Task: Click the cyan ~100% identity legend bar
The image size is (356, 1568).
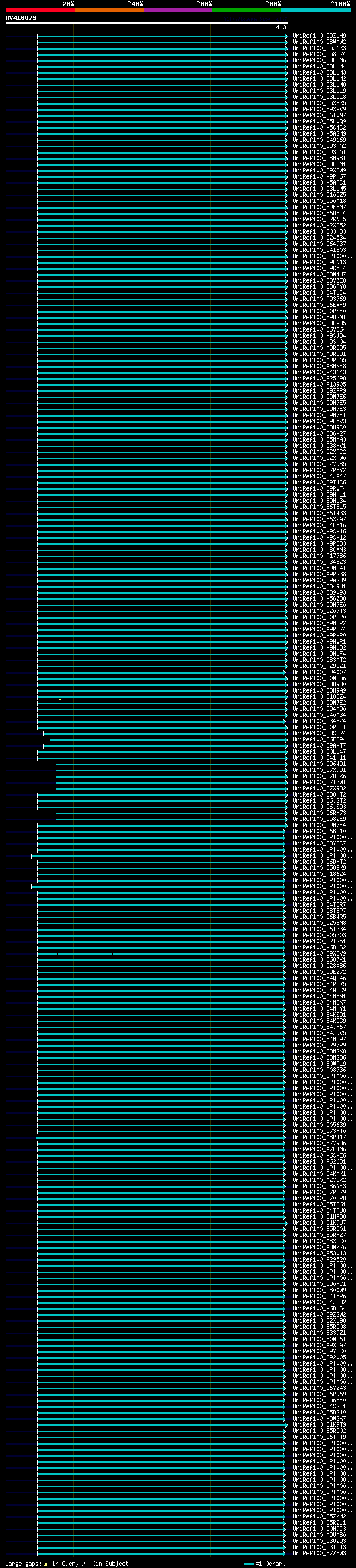Action: (x=317, y=10)
